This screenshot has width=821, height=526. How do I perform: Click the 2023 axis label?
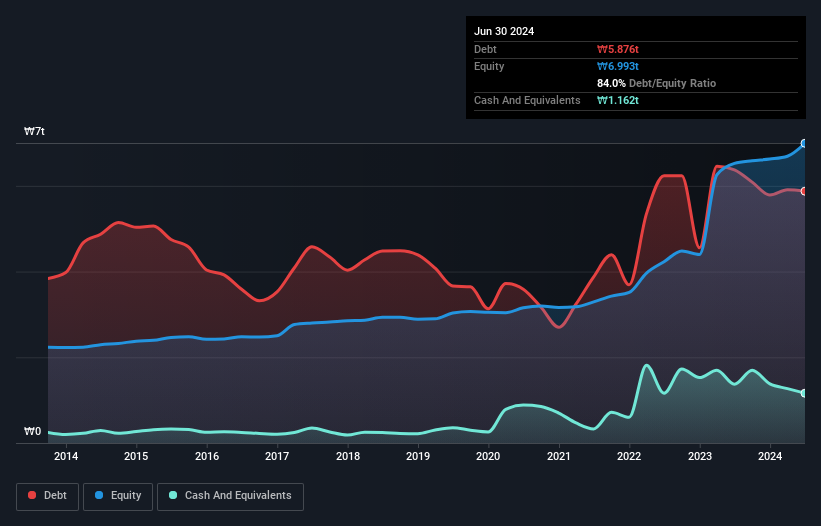click(700, 456)
